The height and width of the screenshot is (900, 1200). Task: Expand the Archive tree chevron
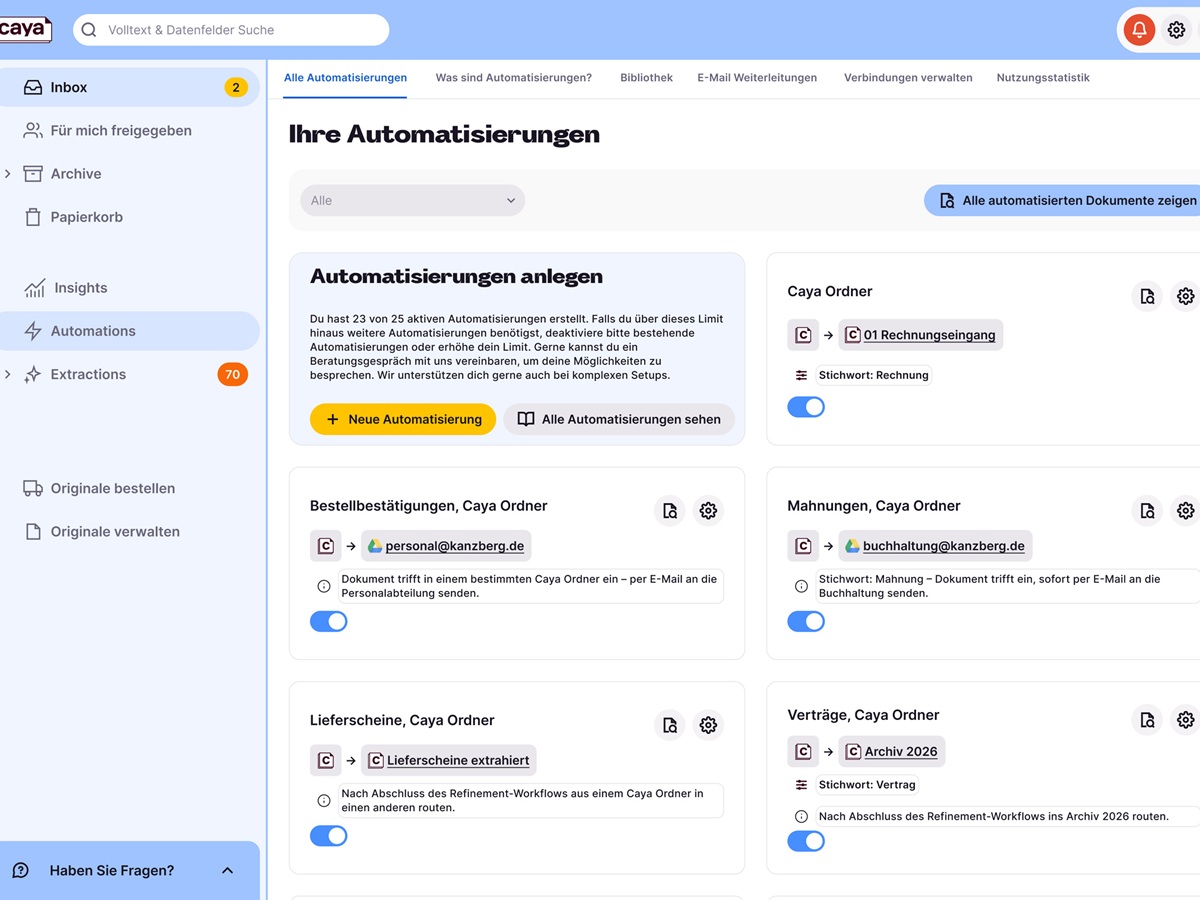point(8,174)
